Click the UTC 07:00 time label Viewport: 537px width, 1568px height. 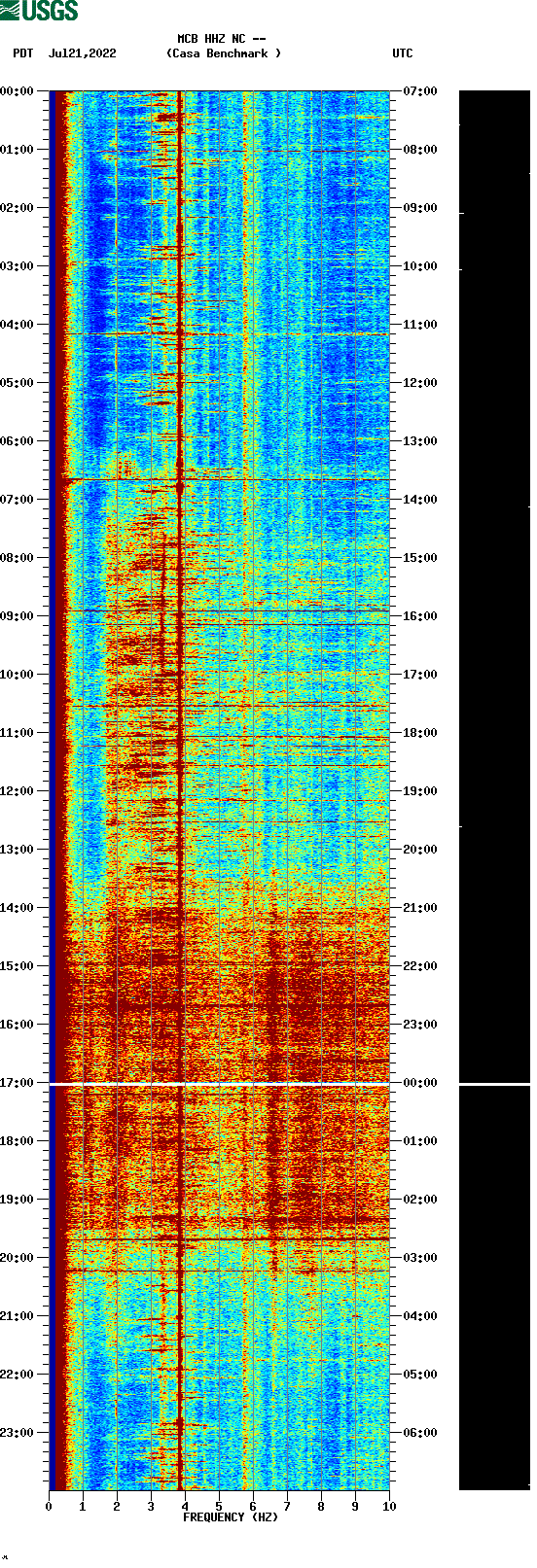point(420,91)
